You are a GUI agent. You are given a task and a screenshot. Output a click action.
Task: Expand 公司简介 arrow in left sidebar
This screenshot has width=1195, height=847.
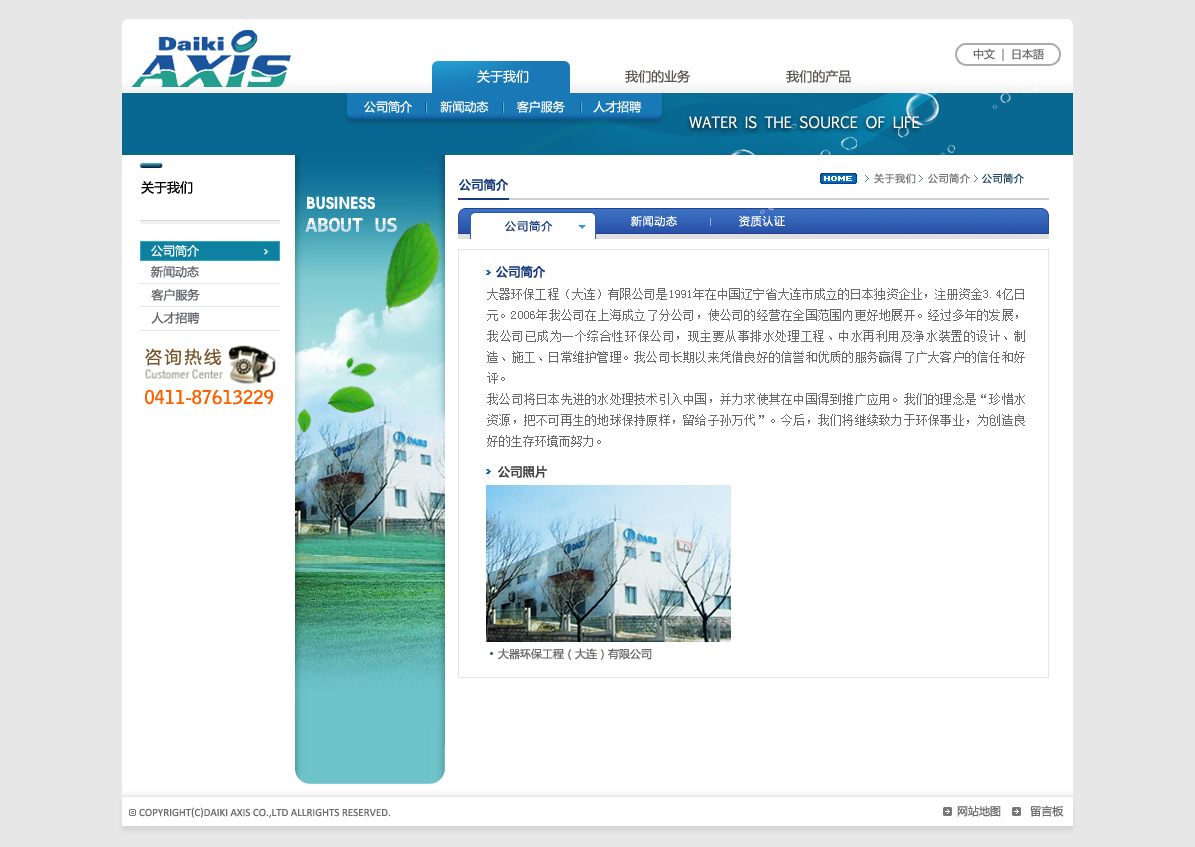tap(265, 252)
